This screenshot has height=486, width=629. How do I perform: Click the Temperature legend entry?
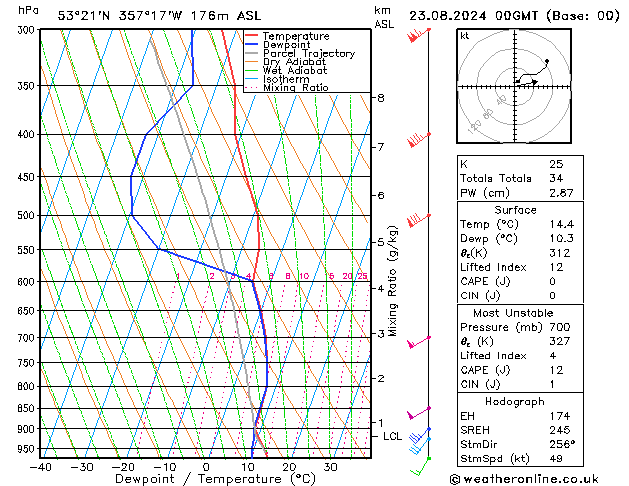[x=296, y=36]
